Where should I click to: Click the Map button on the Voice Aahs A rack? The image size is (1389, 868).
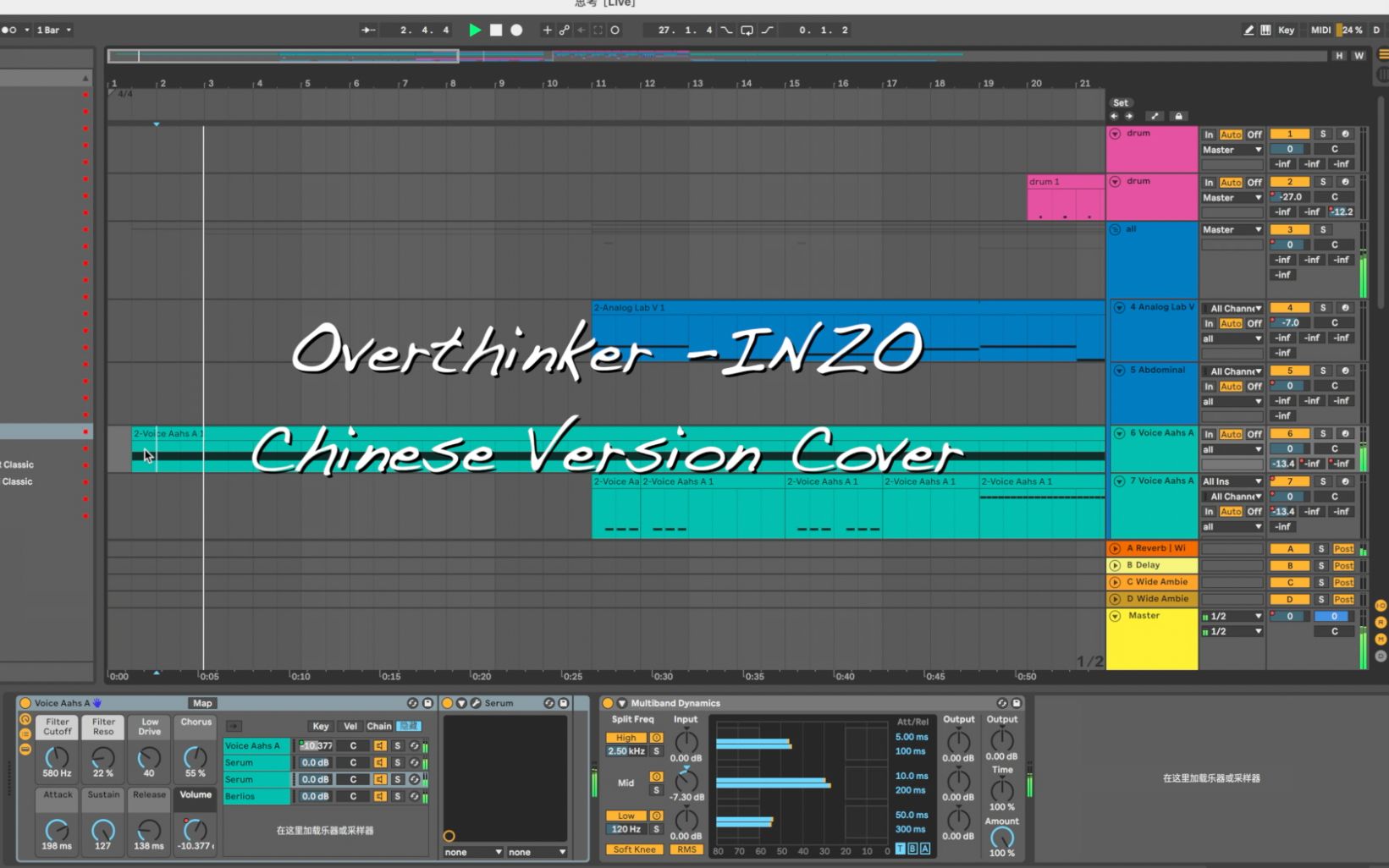(x=202, y=703)
